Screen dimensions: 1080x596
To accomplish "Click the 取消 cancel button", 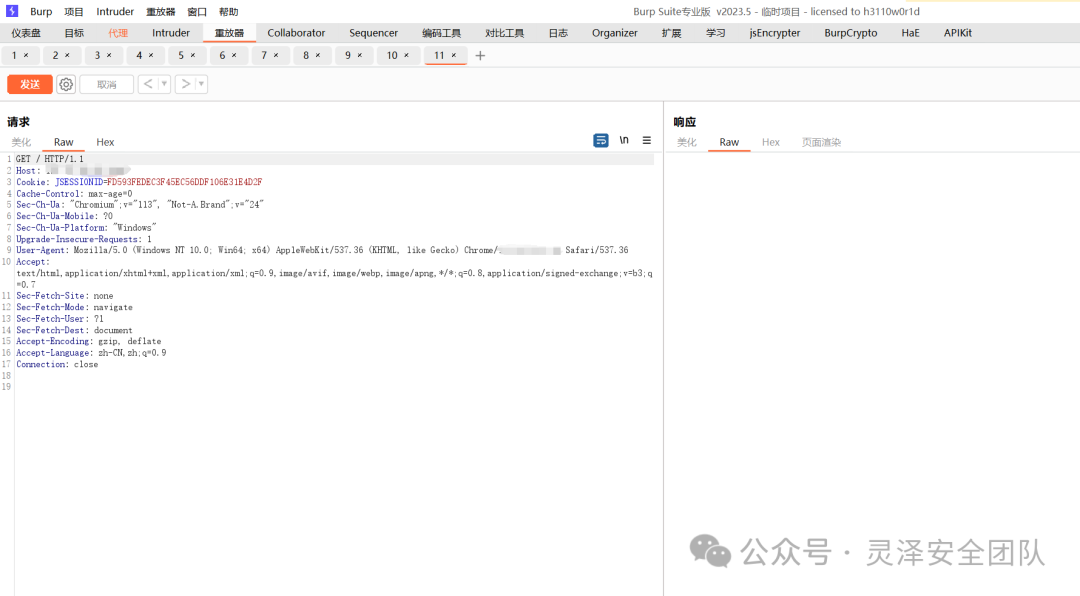I will (107, 84).
